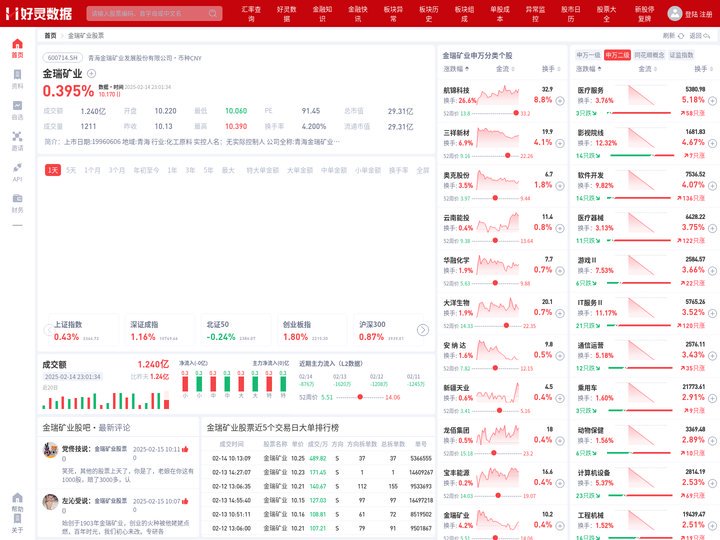Sort stocks list by 金流
720x540 pixels.
tap(505, 69)
